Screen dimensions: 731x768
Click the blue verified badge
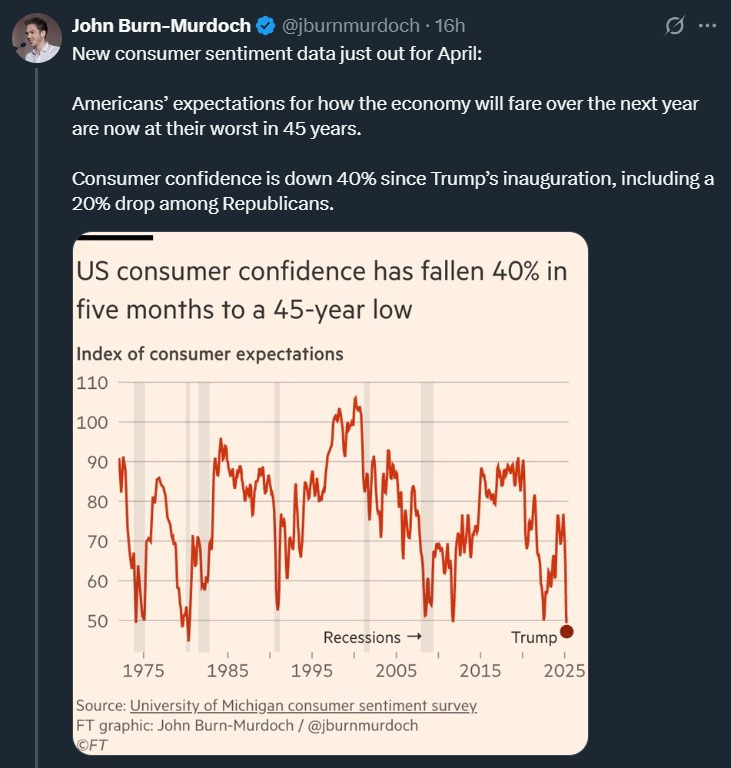pyautogui.click(x=266, y=26)
